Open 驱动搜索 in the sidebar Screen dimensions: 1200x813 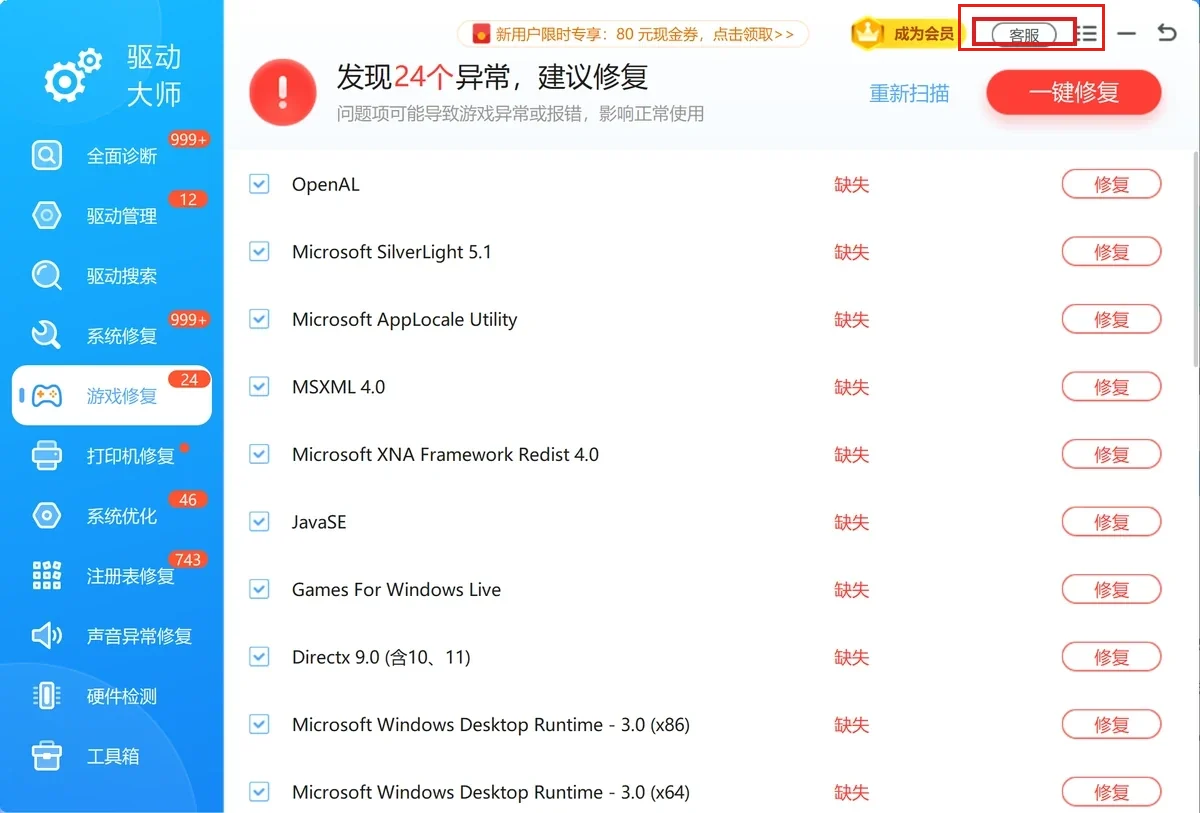click(x=111, y=276)
